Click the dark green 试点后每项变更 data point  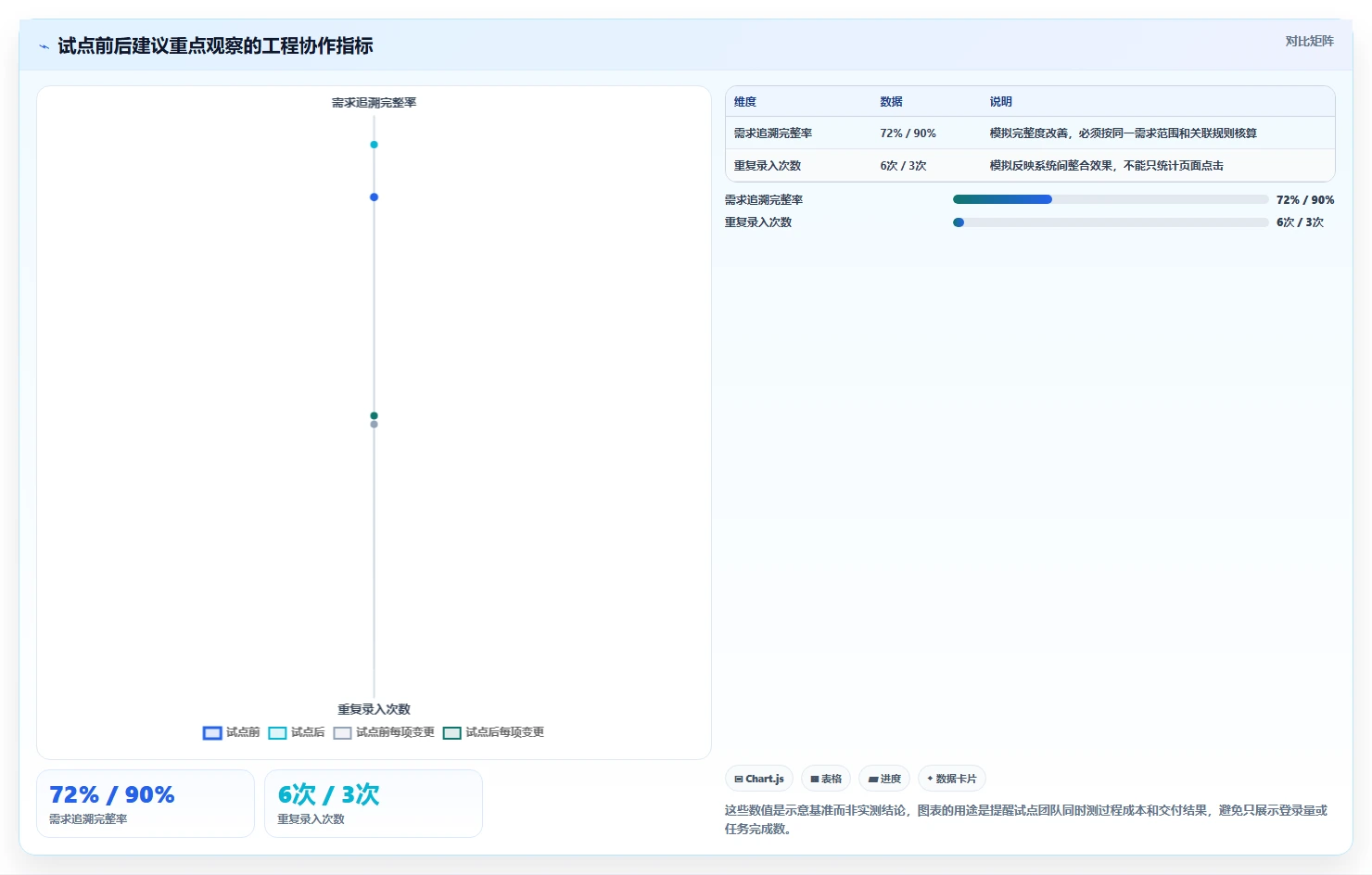click(374, 415)
